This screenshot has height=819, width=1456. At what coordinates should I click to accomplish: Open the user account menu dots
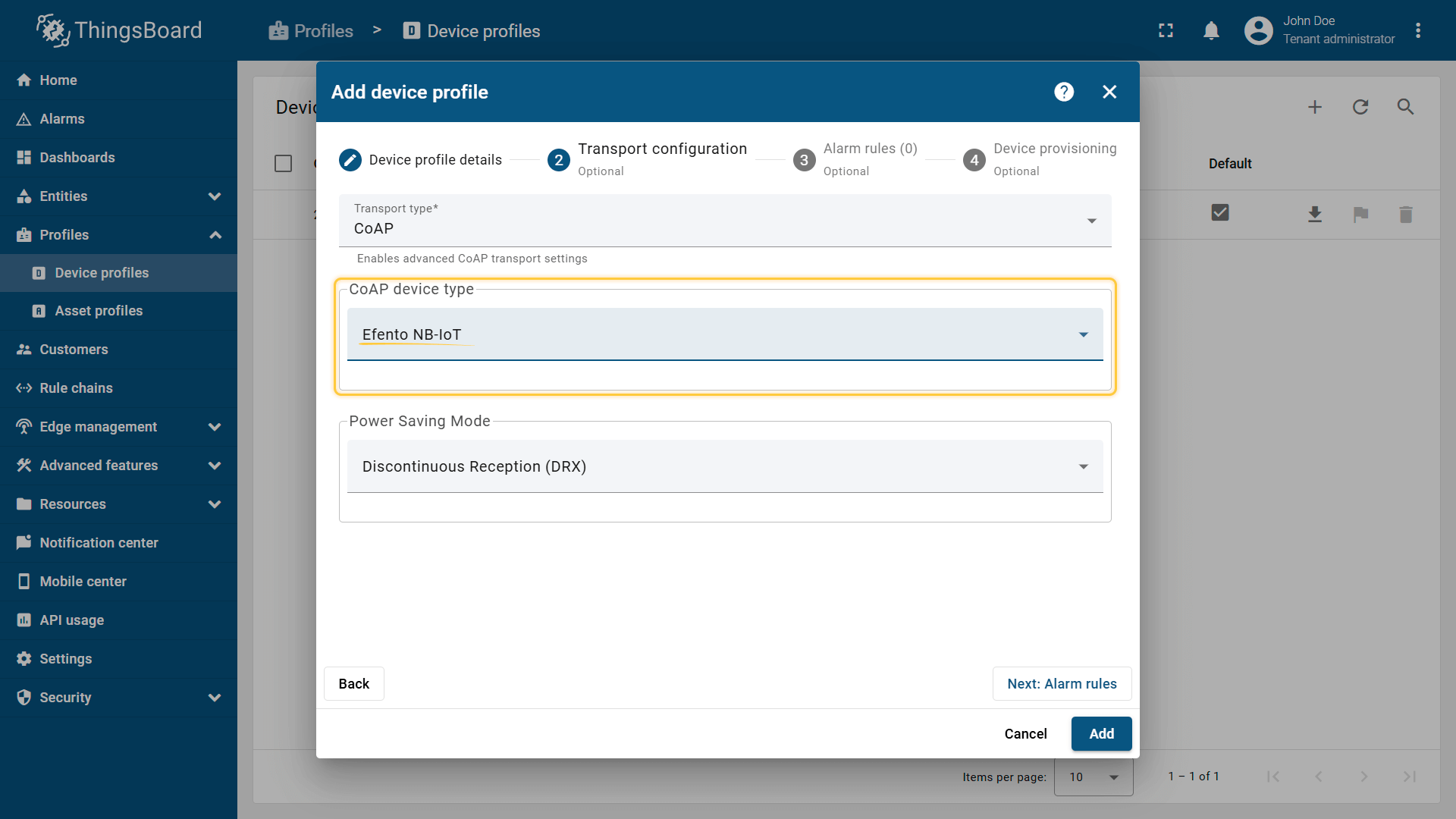click(x=1417, y=31)
